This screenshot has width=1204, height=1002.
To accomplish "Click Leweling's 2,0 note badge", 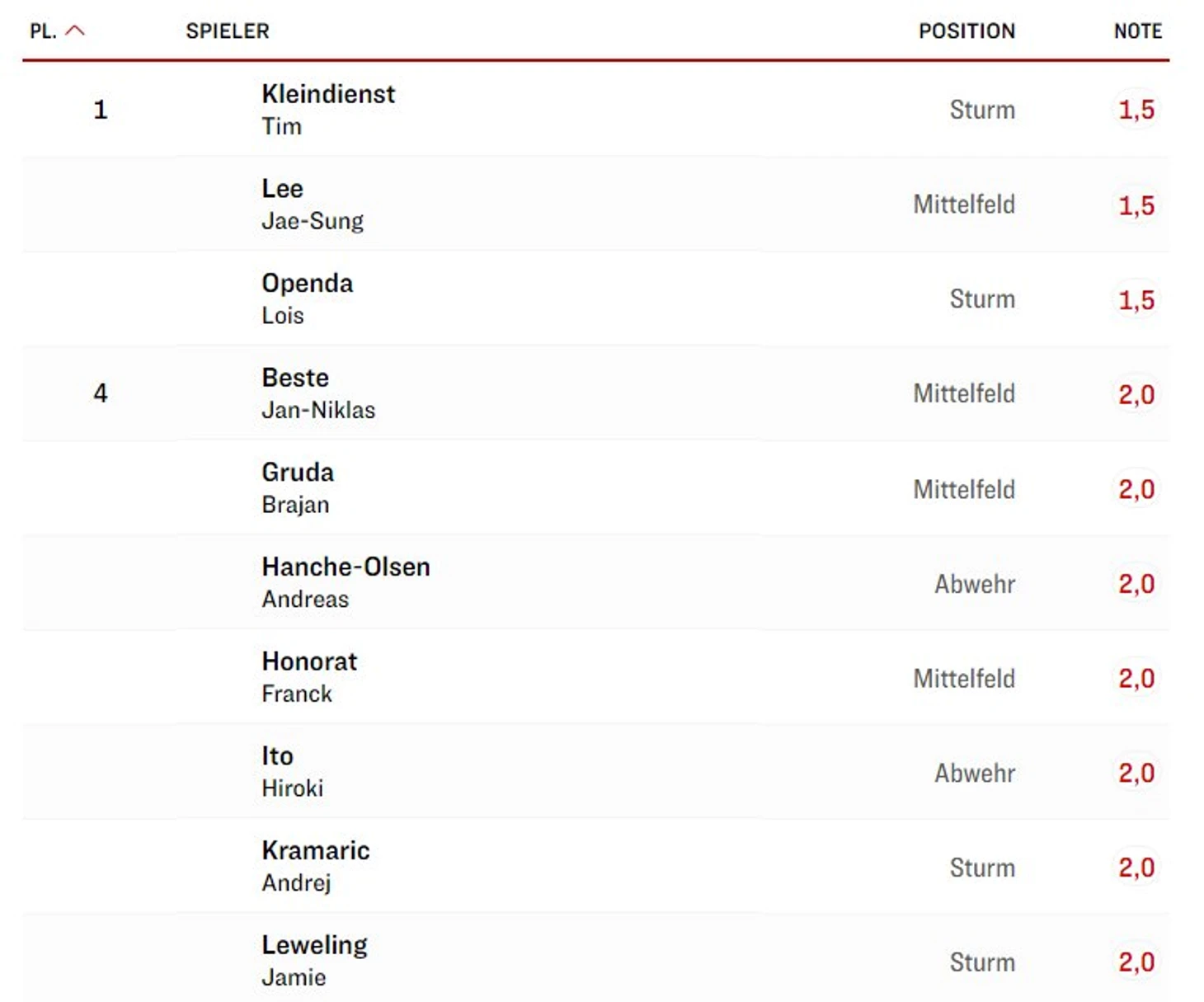I will [1136, 962].
